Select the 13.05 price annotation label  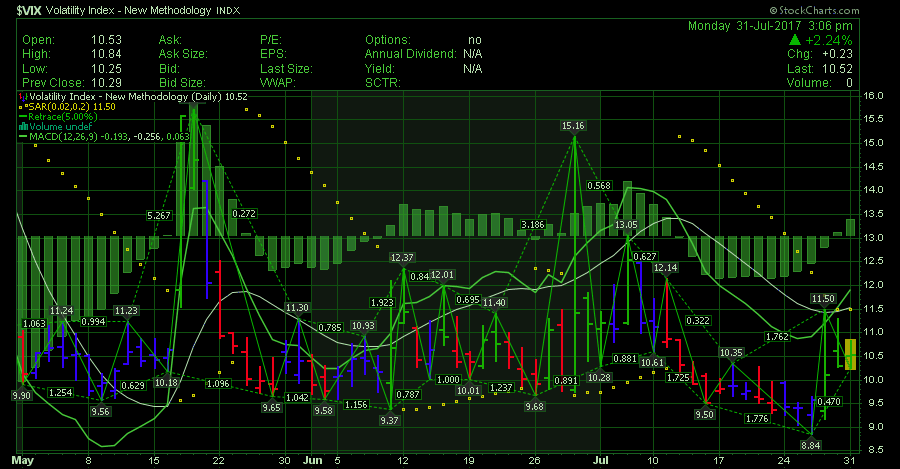[x=626, y=226]
